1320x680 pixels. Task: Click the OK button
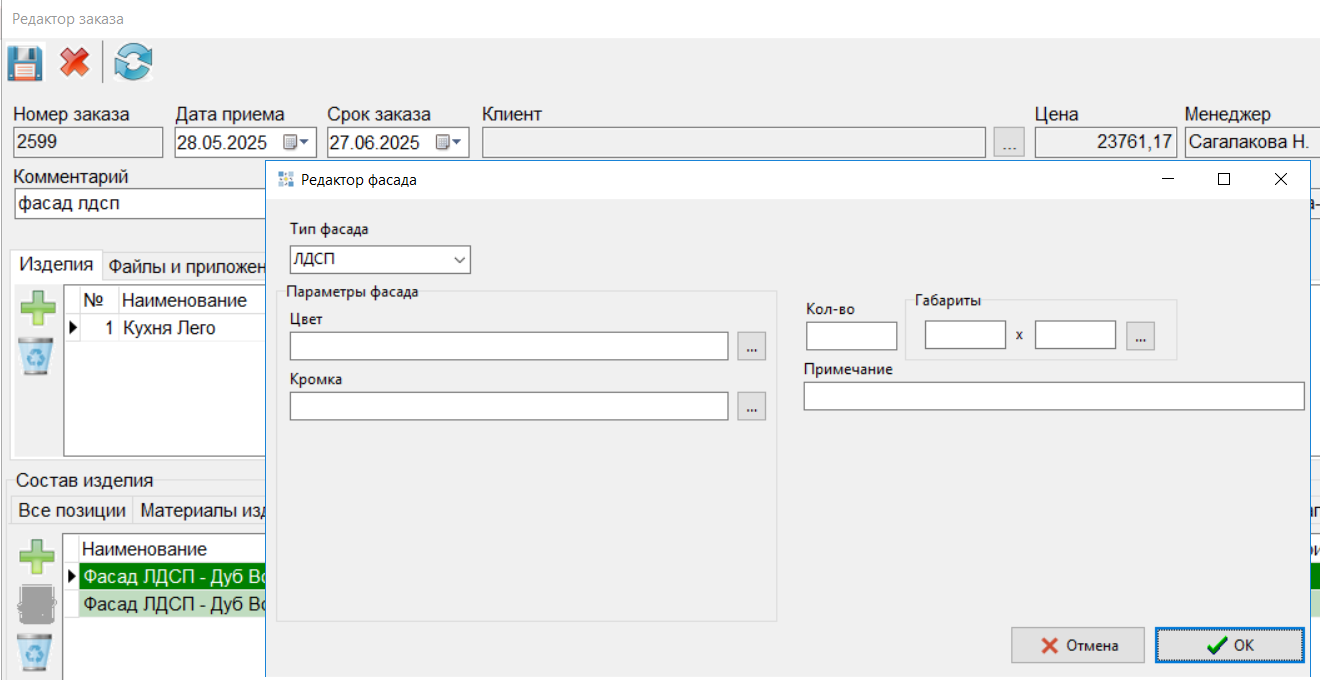1230,645
